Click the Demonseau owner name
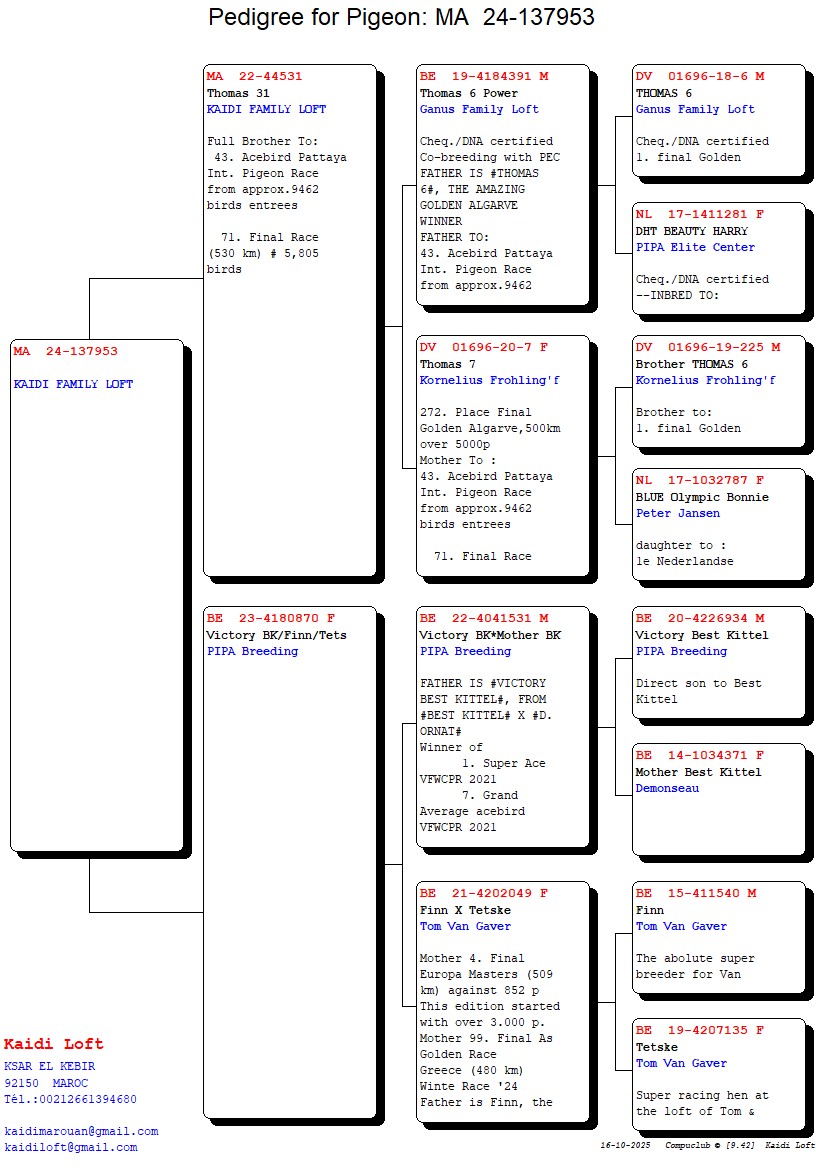 pos(667,788)
